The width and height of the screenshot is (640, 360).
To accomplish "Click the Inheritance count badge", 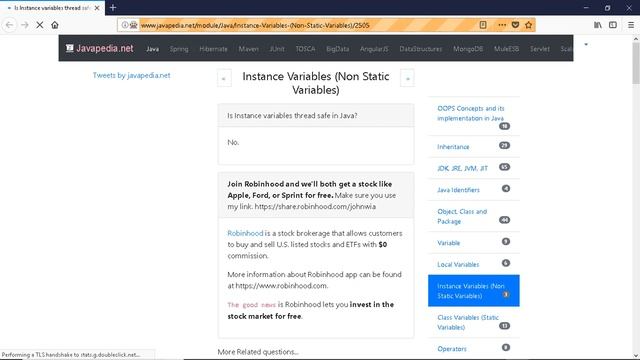I will click(504, 145).
